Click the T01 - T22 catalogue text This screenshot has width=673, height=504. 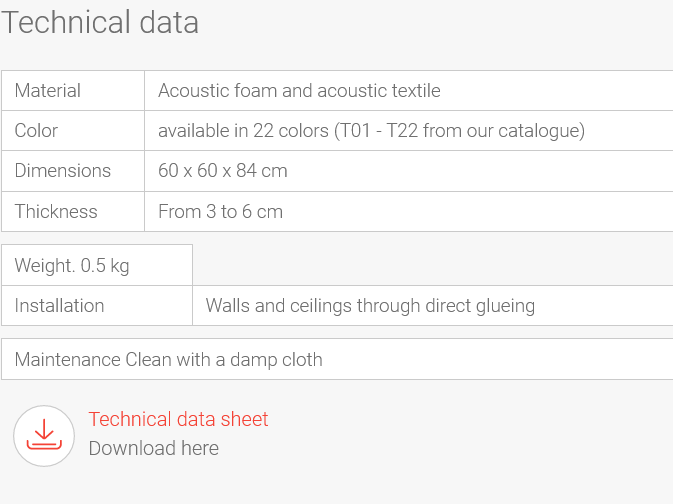(459, 131)
